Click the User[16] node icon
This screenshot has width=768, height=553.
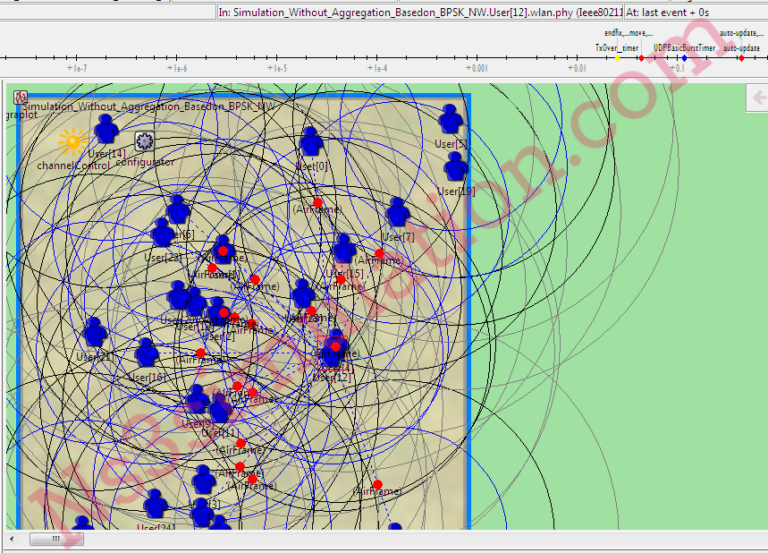click(146, 353)
